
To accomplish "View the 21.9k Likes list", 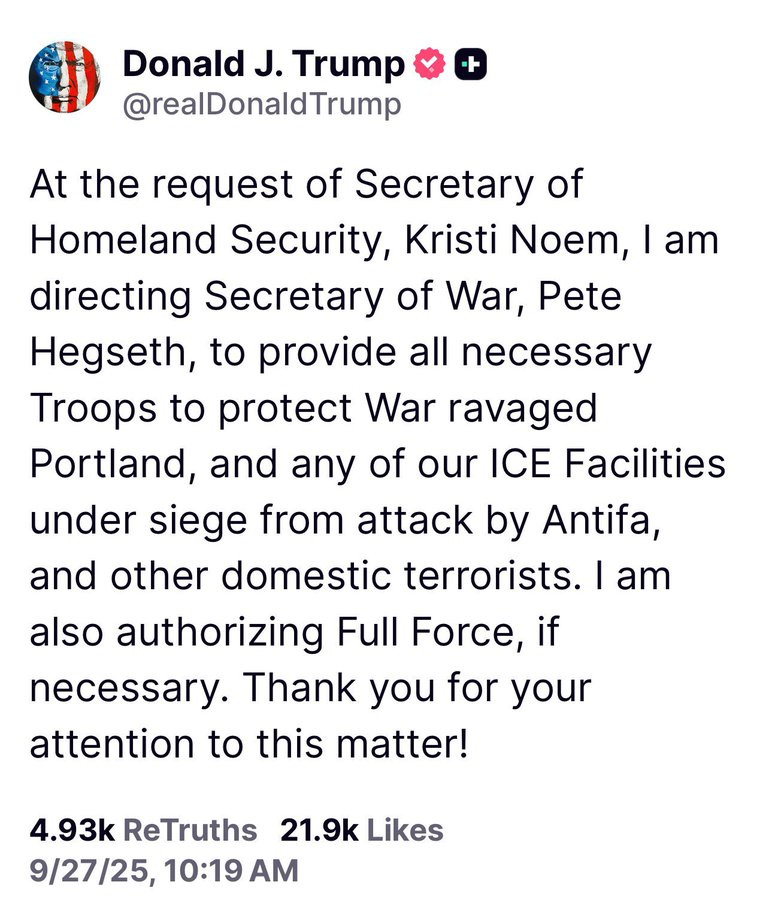I will [362, 829].
